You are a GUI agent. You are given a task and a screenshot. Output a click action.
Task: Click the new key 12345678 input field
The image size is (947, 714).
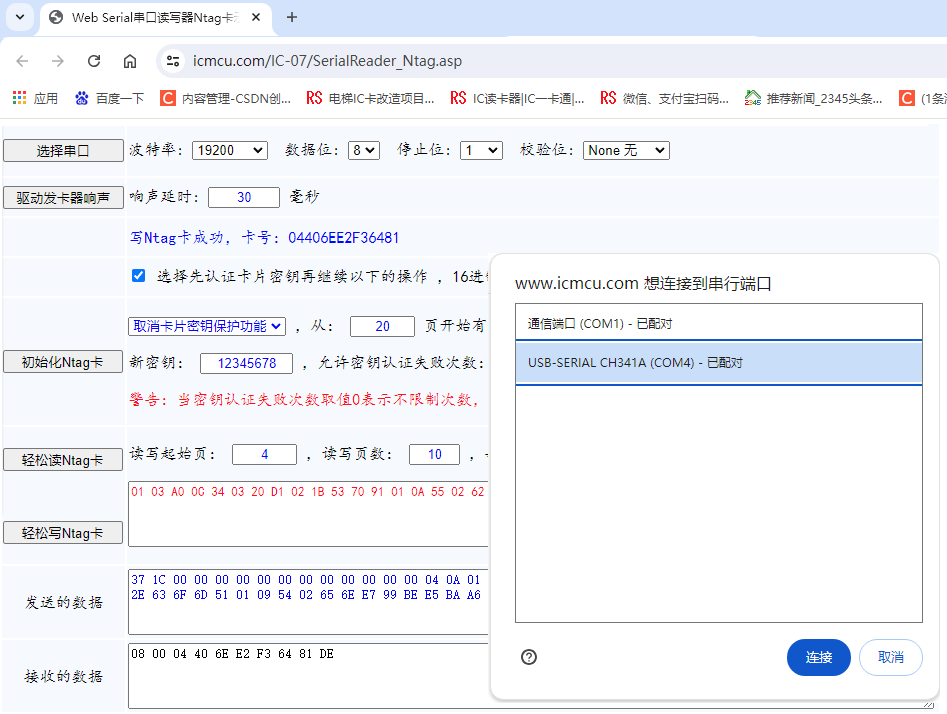[246, 363]
